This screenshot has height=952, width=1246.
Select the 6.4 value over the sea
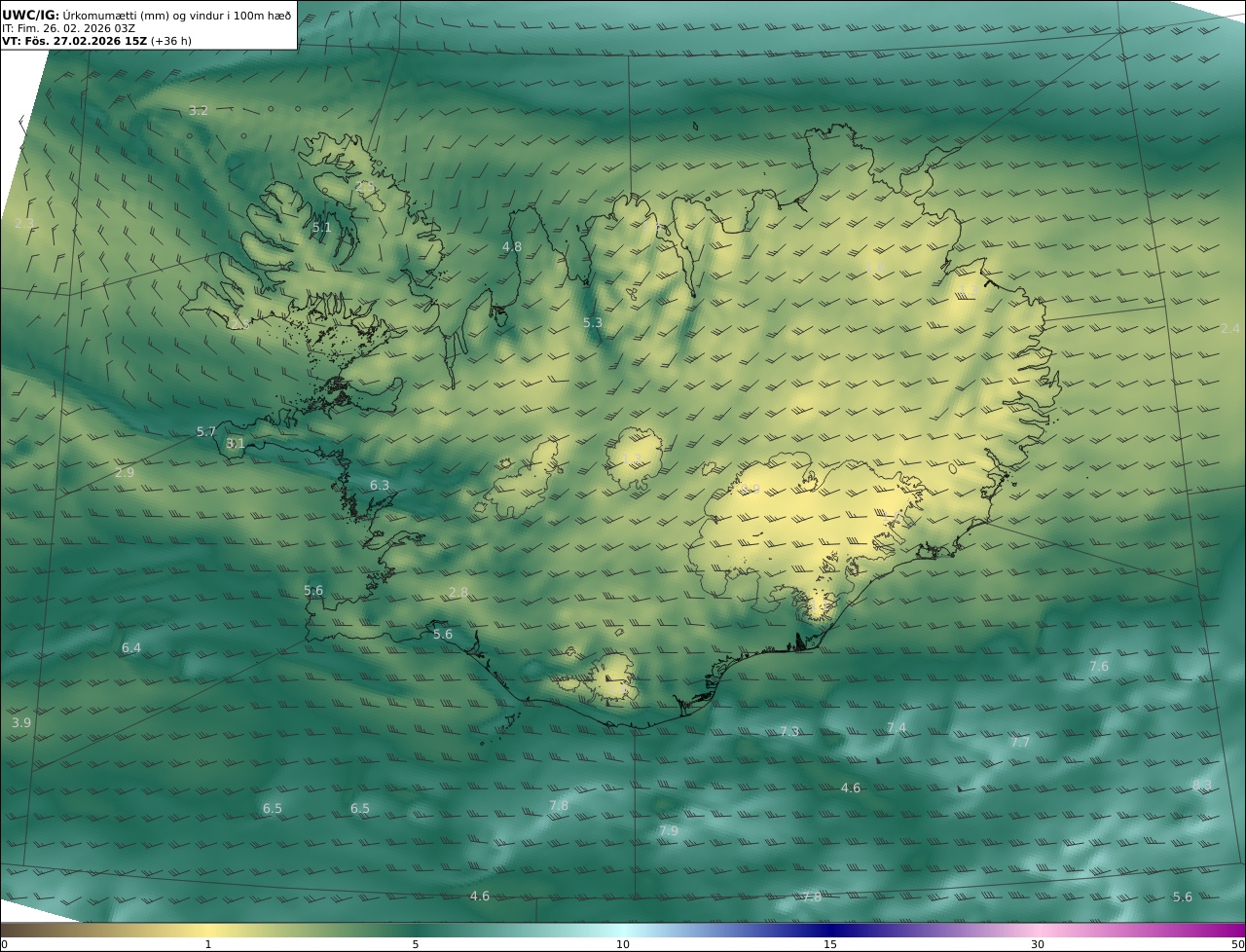131,648
